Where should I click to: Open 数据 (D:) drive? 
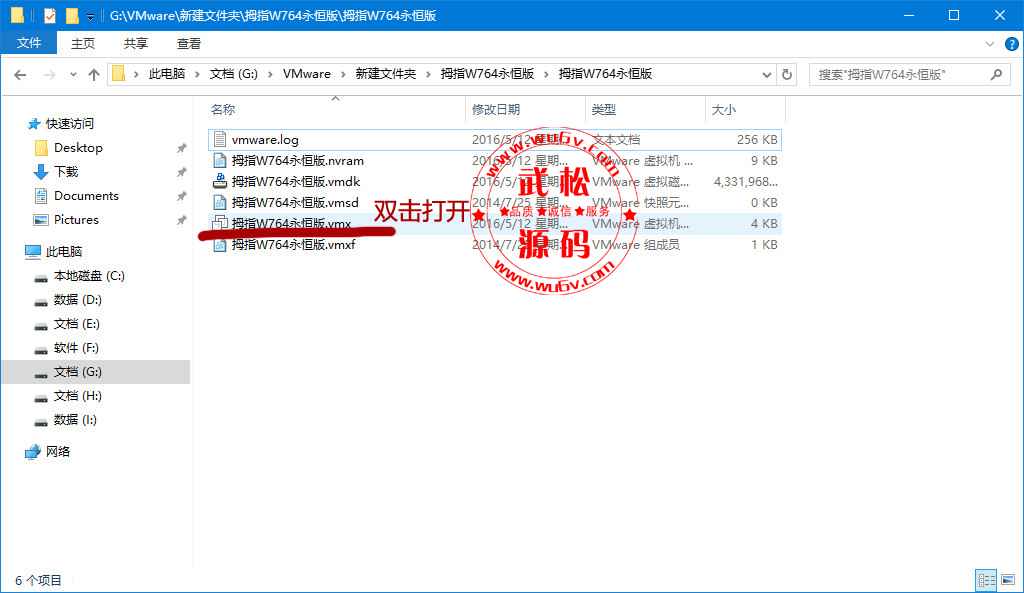(x=78, y=300)
